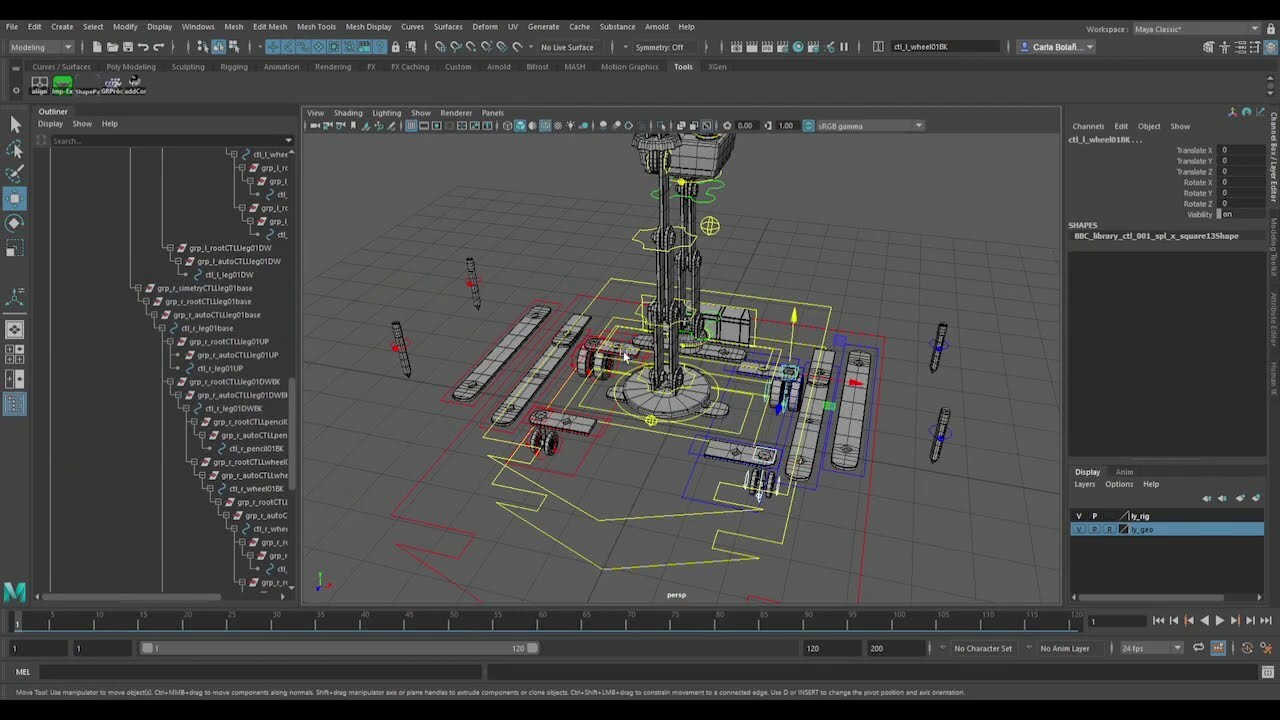Toggle the Visibility channel off for ctl_l_wheel01BK
The width and height of the screenshot is (1280, 720).
tap(1227, 214)
